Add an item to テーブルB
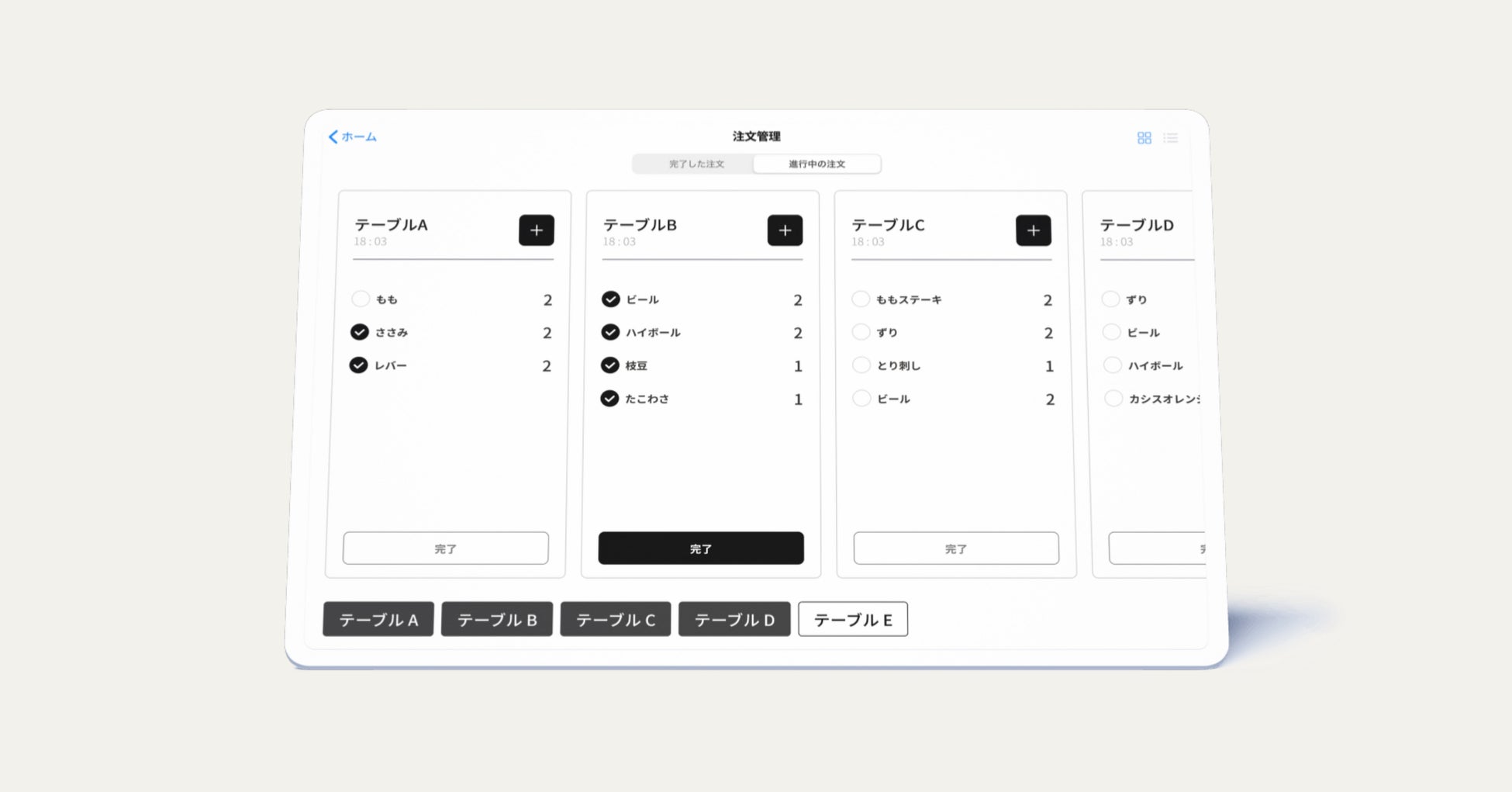 [785, 230]
